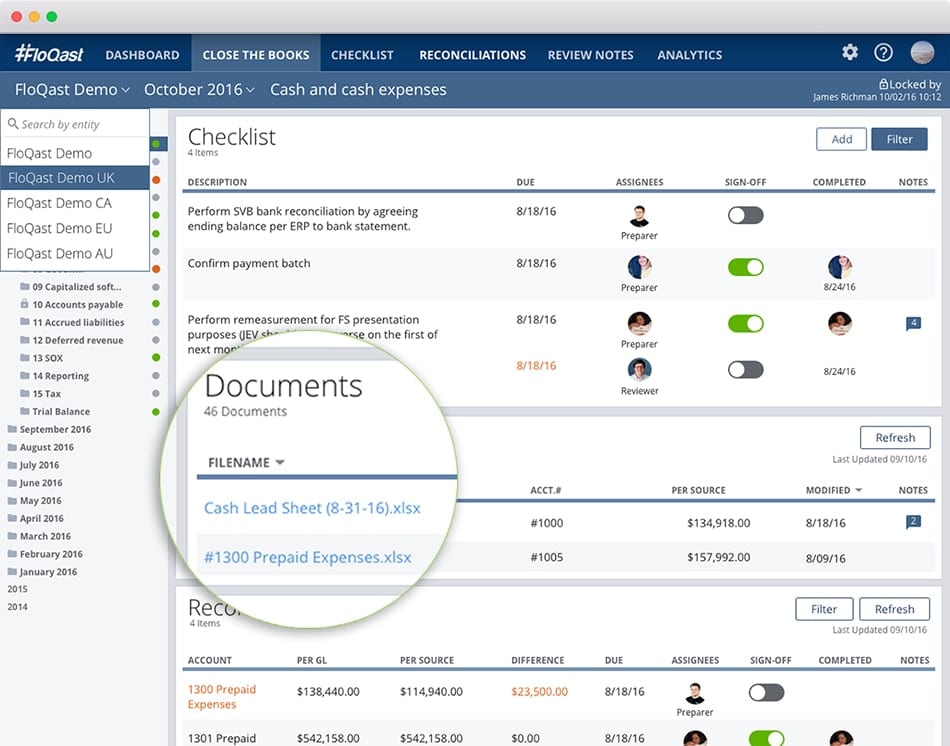The height and width of the screenshot is (746, 950).
Task: Refresh the Reconciliations panel
Action: click(894, 609)
